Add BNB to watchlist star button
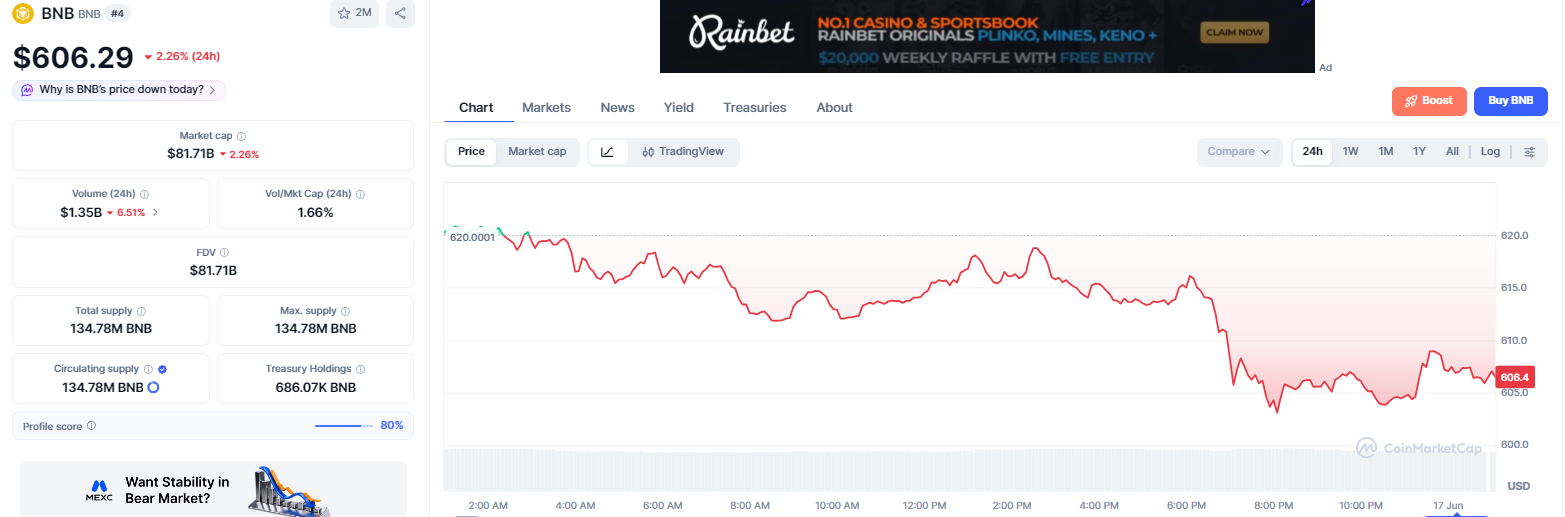This screenshot has width=1565, height=517. tap(354, 13)
